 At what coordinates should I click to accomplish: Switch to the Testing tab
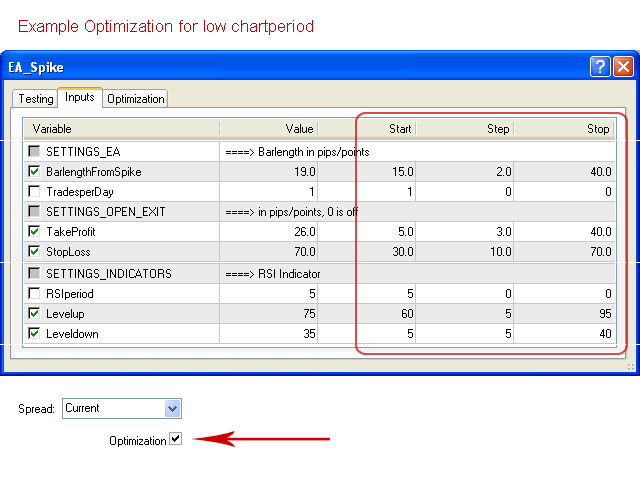35,99
